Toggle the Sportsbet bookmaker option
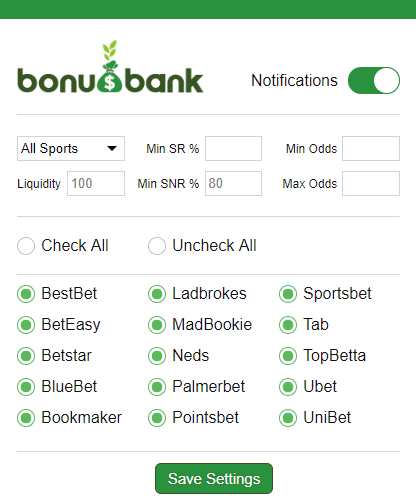The height and width of the screenshot is (501, 416). tap(288, 294)
